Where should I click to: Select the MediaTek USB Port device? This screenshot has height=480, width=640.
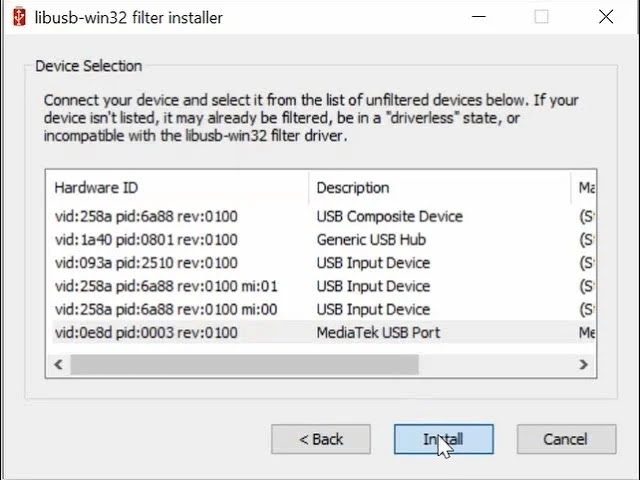coord(378,332)
